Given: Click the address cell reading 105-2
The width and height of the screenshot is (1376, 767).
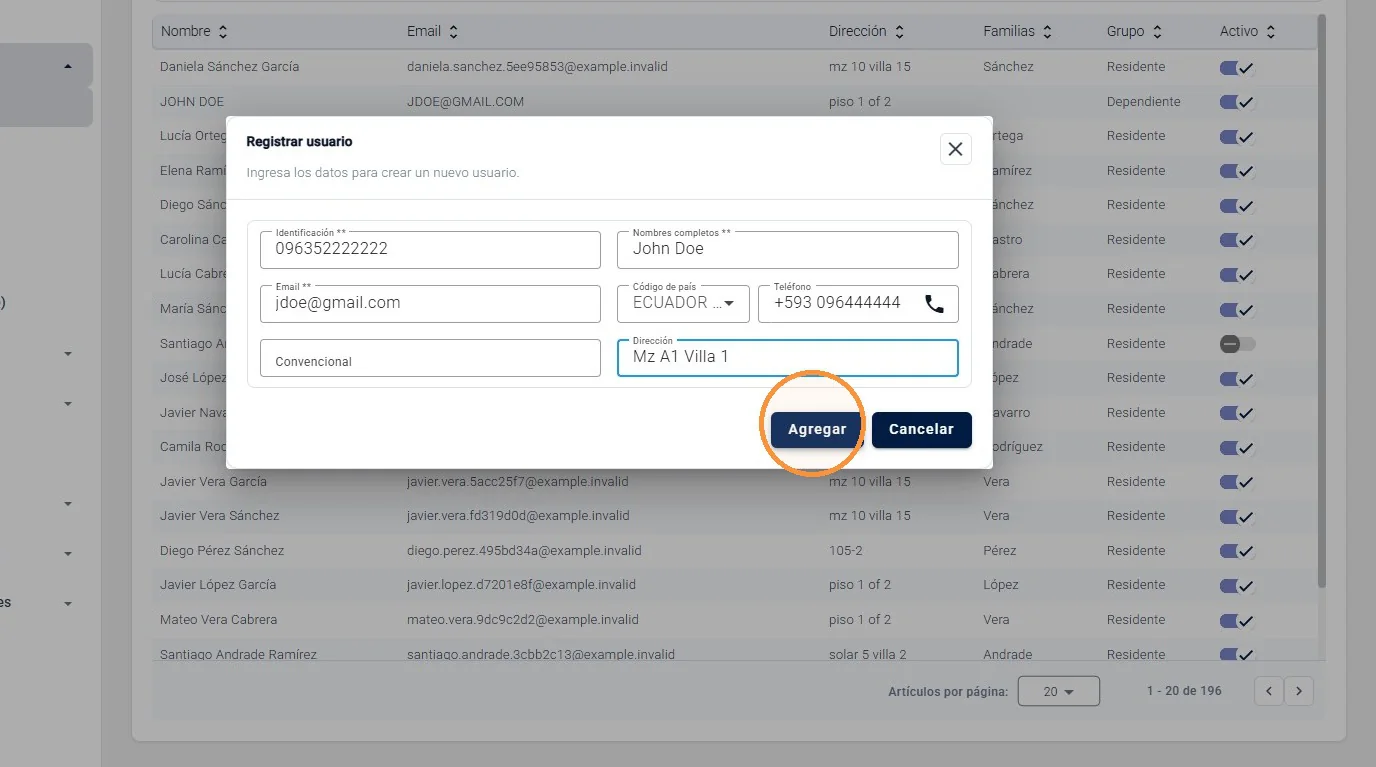Looking at the screenshot, I should pos(847,551).
